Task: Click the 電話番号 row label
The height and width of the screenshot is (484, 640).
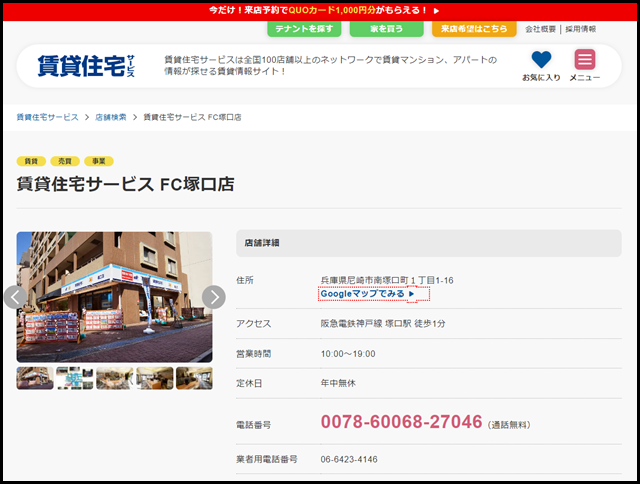Action: (x=253, y=425)
